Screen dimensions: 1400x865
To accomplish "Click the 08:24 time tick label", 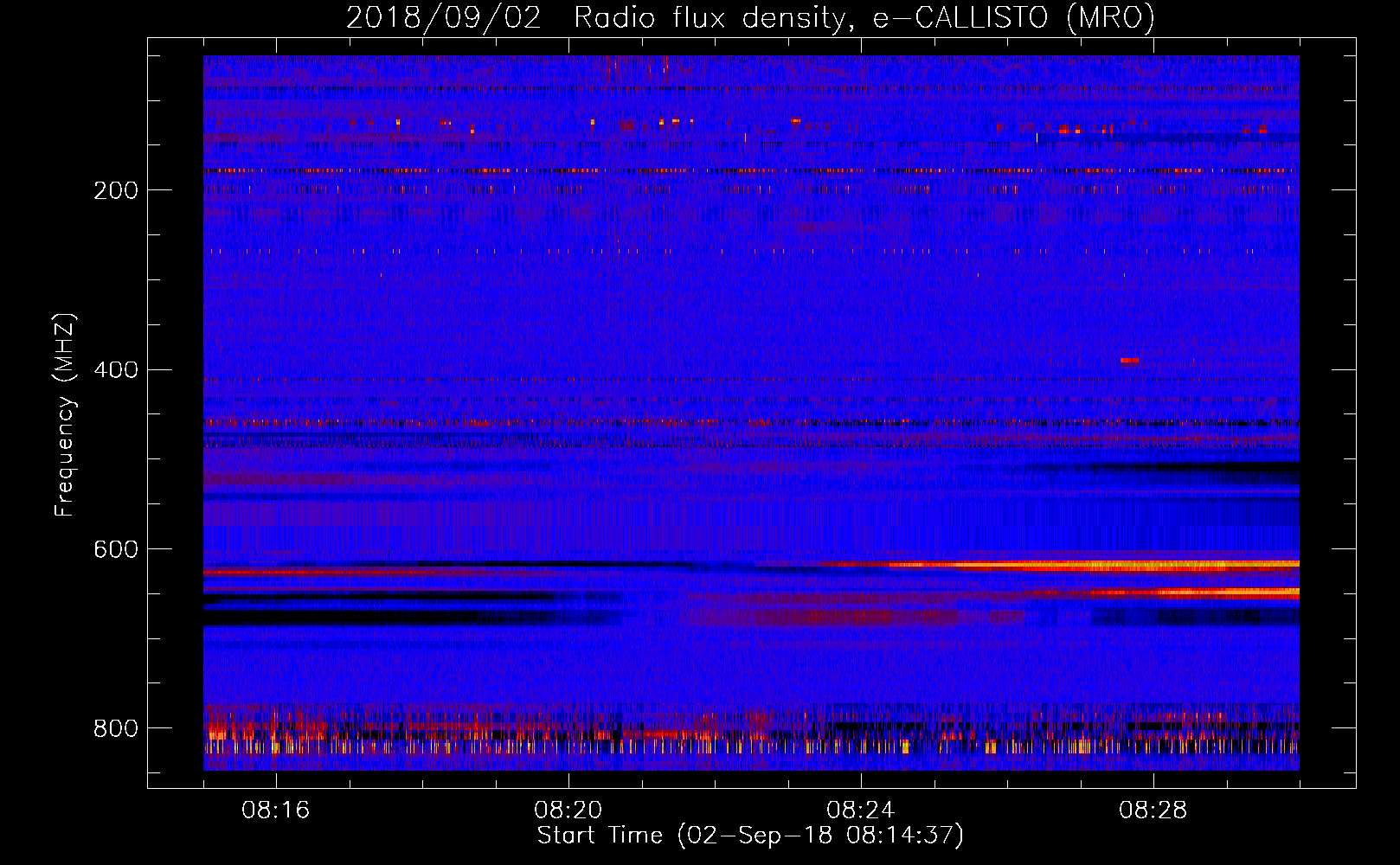I will (860, 811).
